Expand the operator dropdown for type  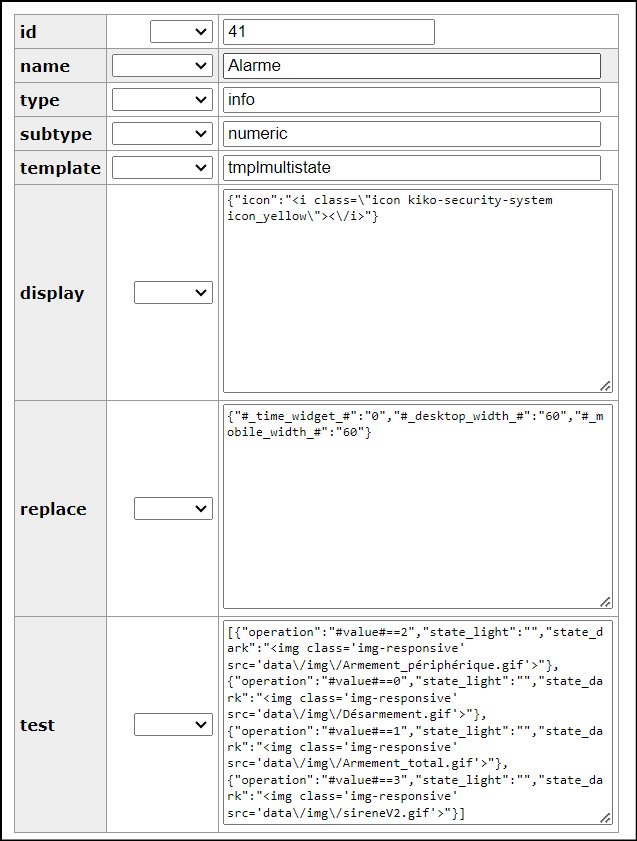tap(162, 100)
